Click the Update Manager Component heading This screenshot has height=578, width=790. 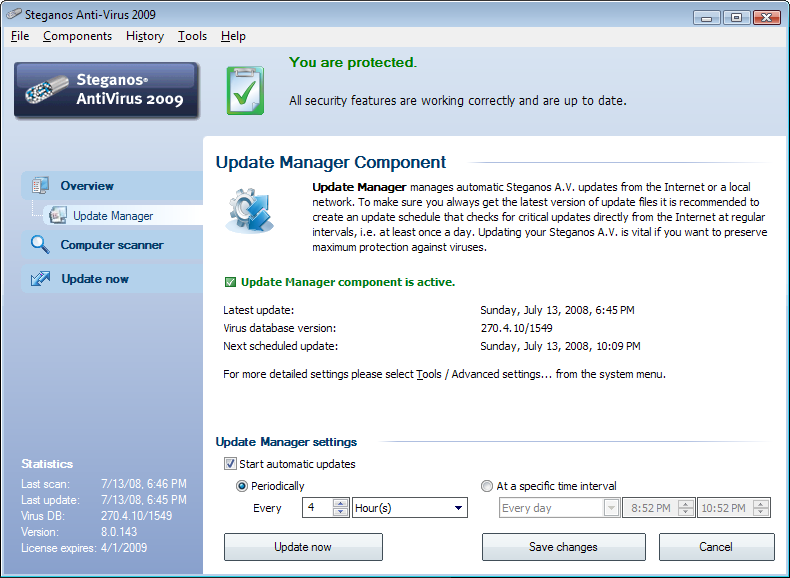[331, 162]
